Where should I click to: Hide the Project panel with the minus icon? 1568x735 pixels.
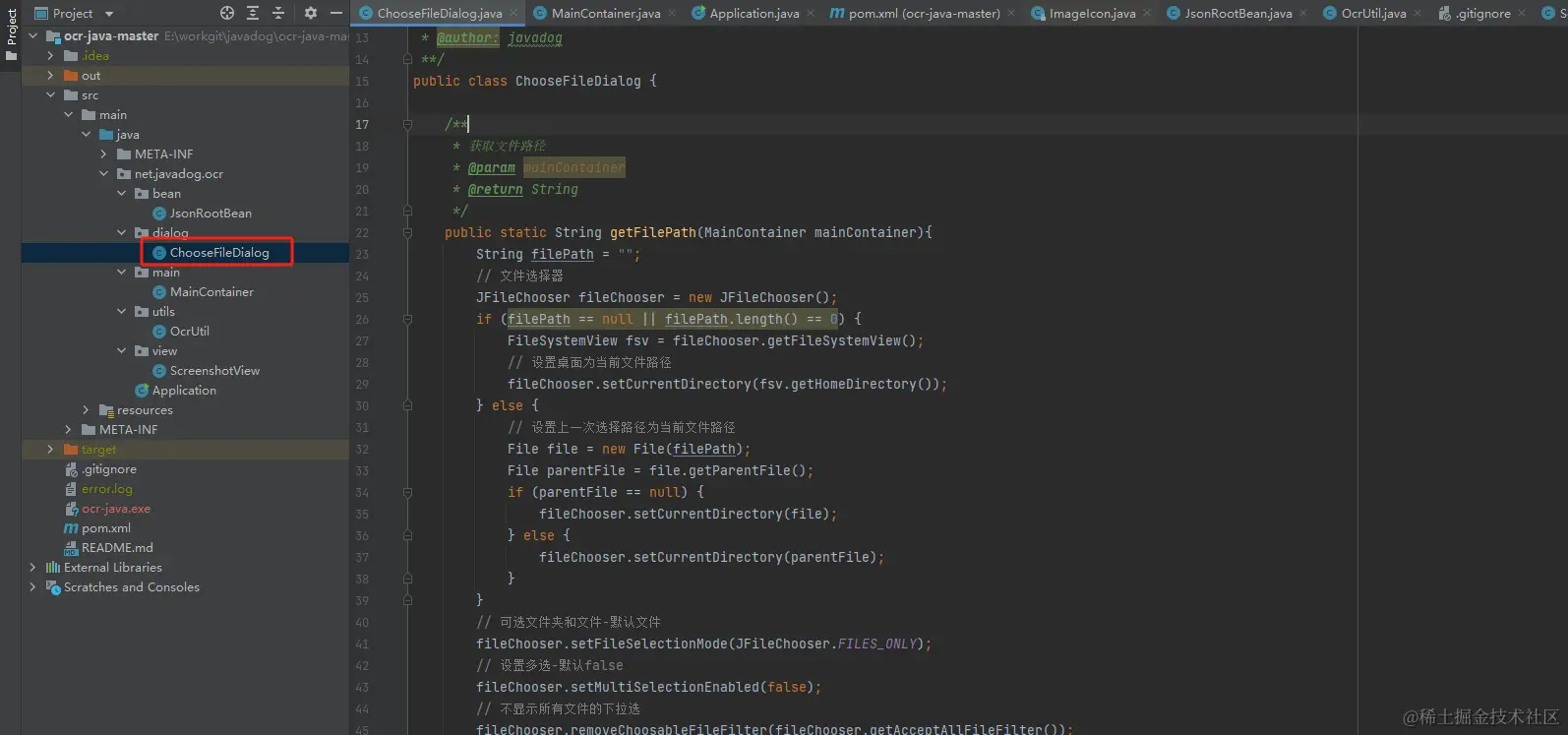pos(336,13)
